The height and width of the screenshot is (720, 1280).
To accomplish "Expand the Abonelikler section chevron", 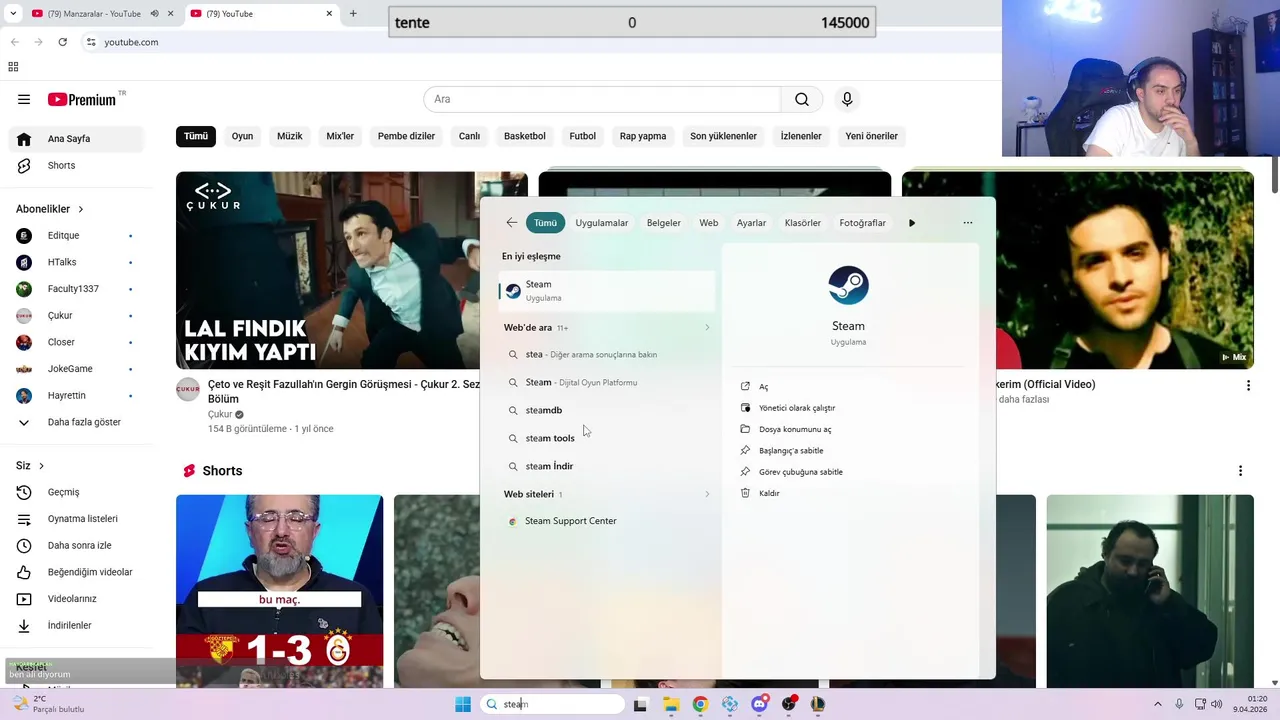I will coord(80,209).
